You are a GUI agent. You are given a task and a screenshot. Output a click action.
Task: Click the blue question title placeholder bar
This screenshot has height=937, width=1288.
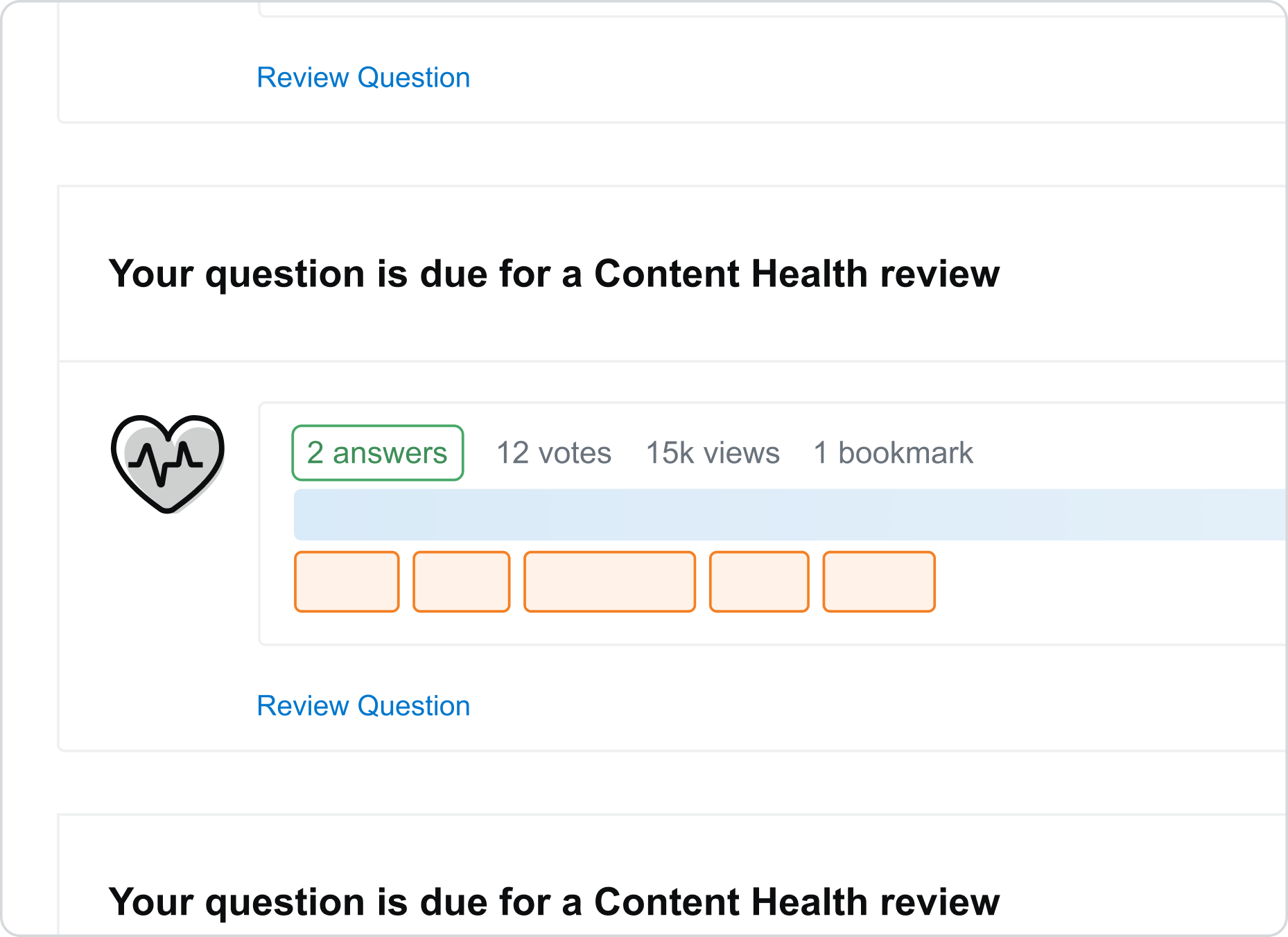point(790,514)
